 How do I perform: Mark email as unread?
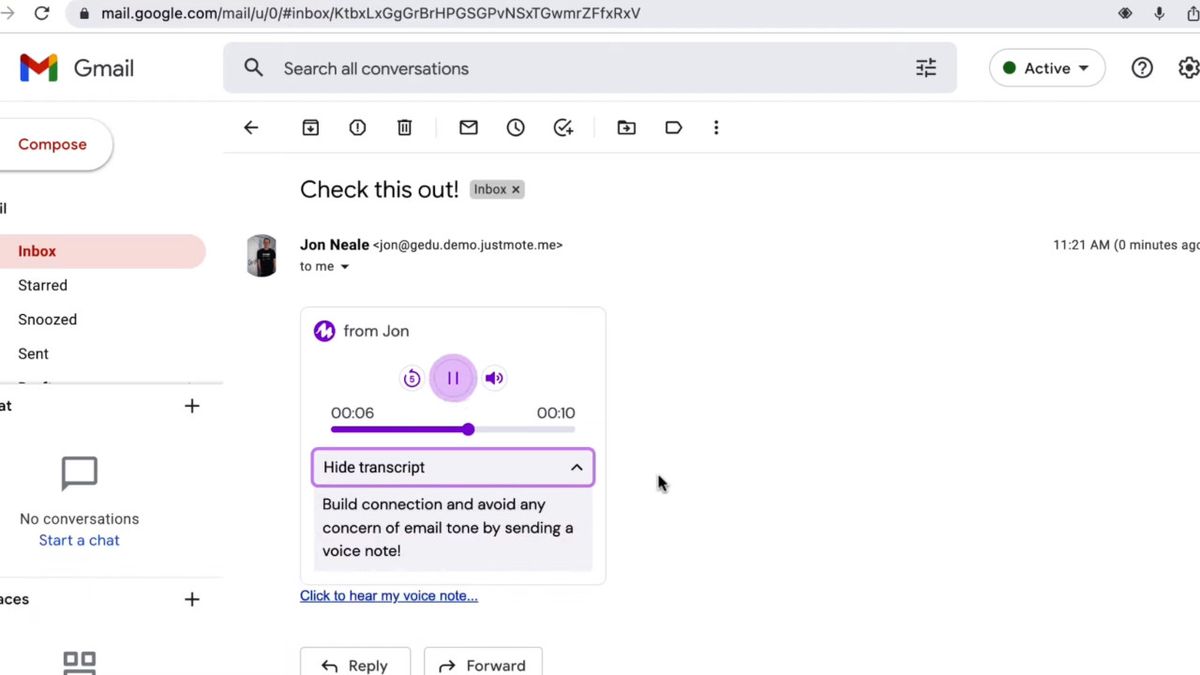tap(468, 128)
